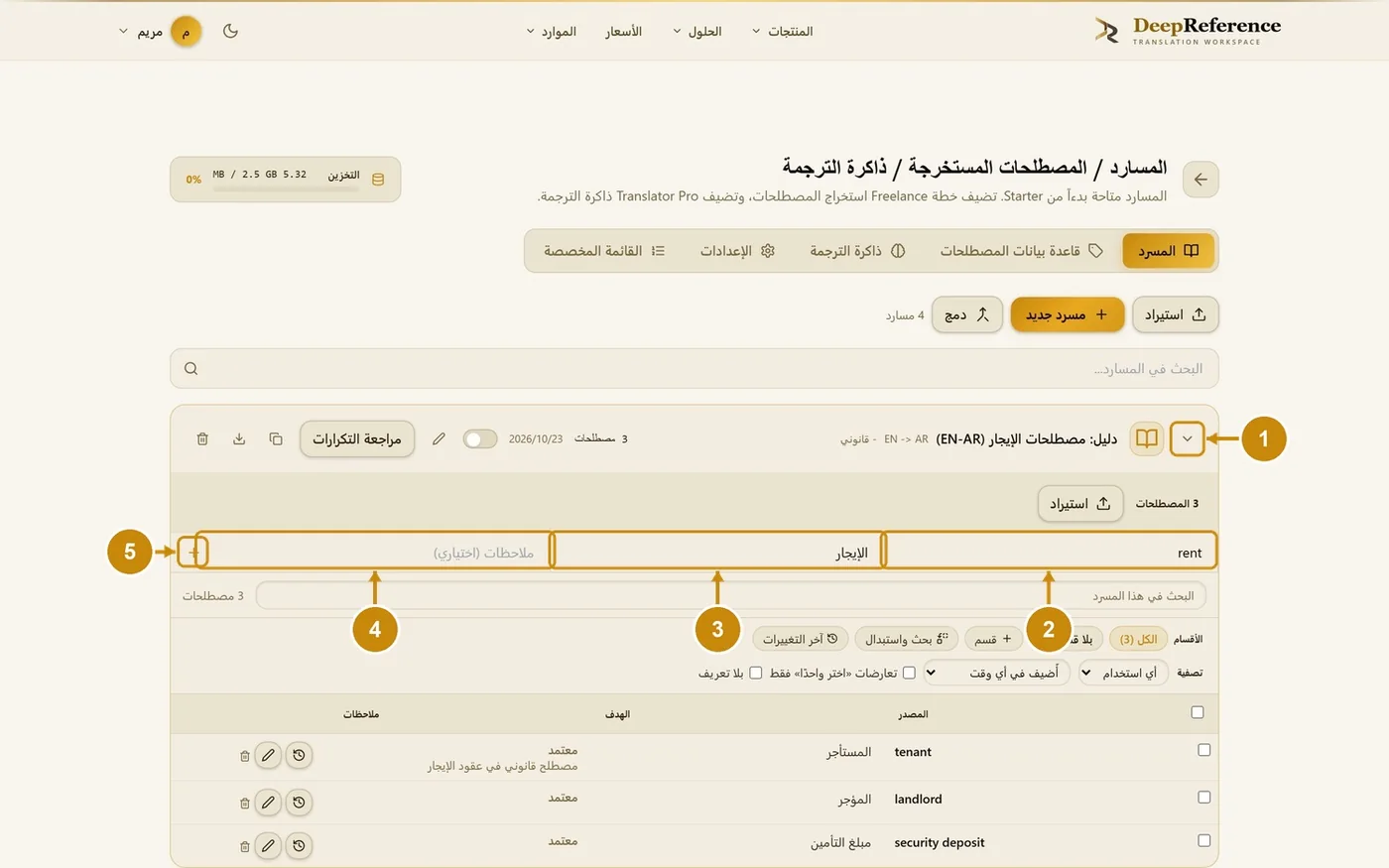Delete the tenant term row
Image resolution: width=1389 pixels, height=868 pixels.
pos(244,756)
